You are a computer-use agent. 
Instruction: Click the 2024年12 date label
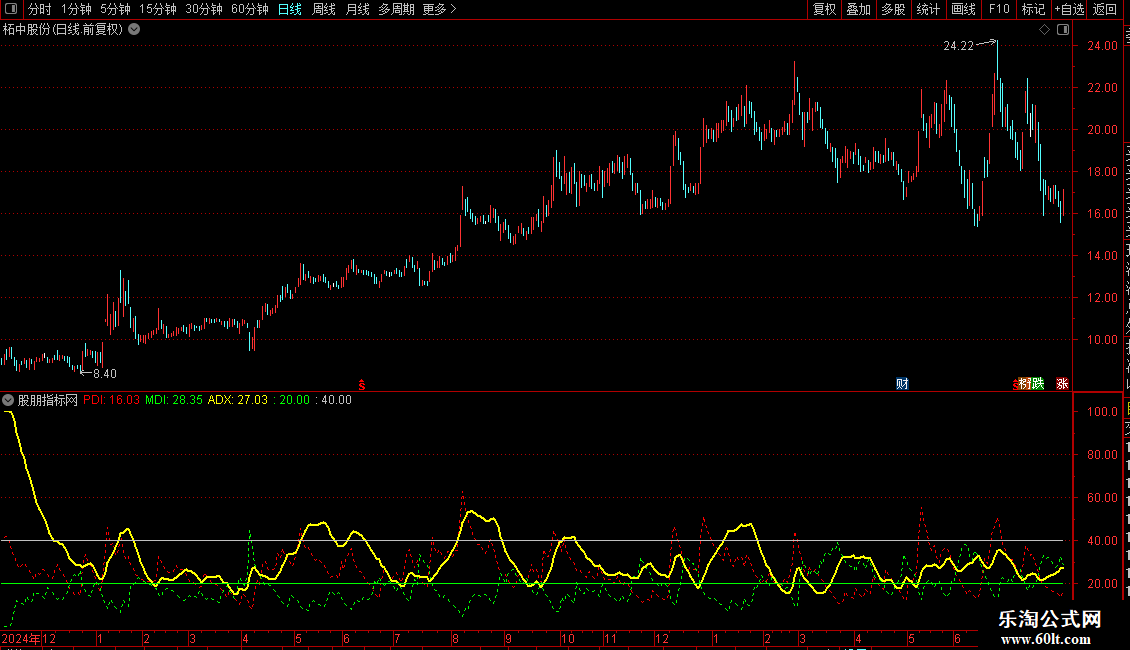[x=29, y=638]
